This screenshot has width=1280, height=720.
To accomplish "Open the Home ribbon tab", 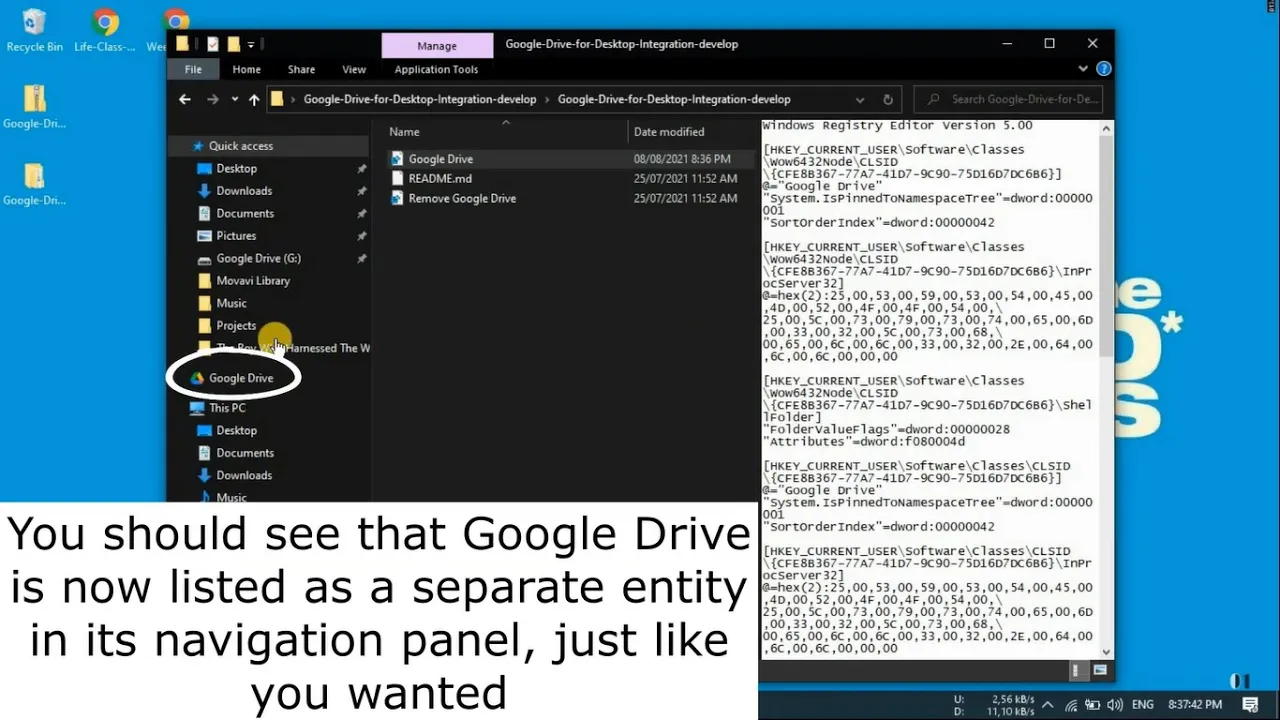I will [x=246, y=69].
